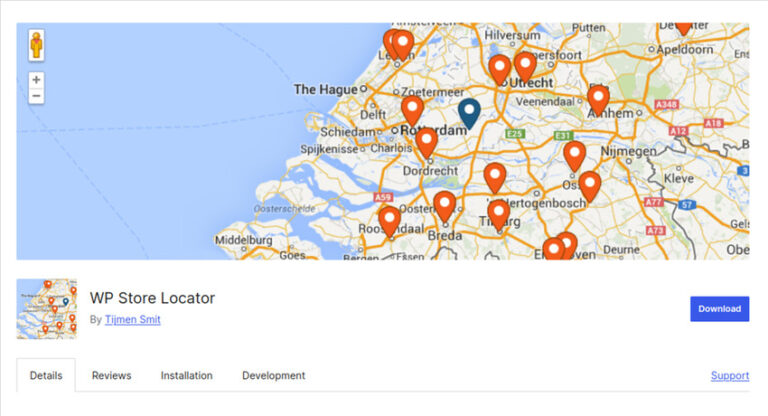
Task: Click the orange marker above Oss
Action: click(x=575, y=156)
